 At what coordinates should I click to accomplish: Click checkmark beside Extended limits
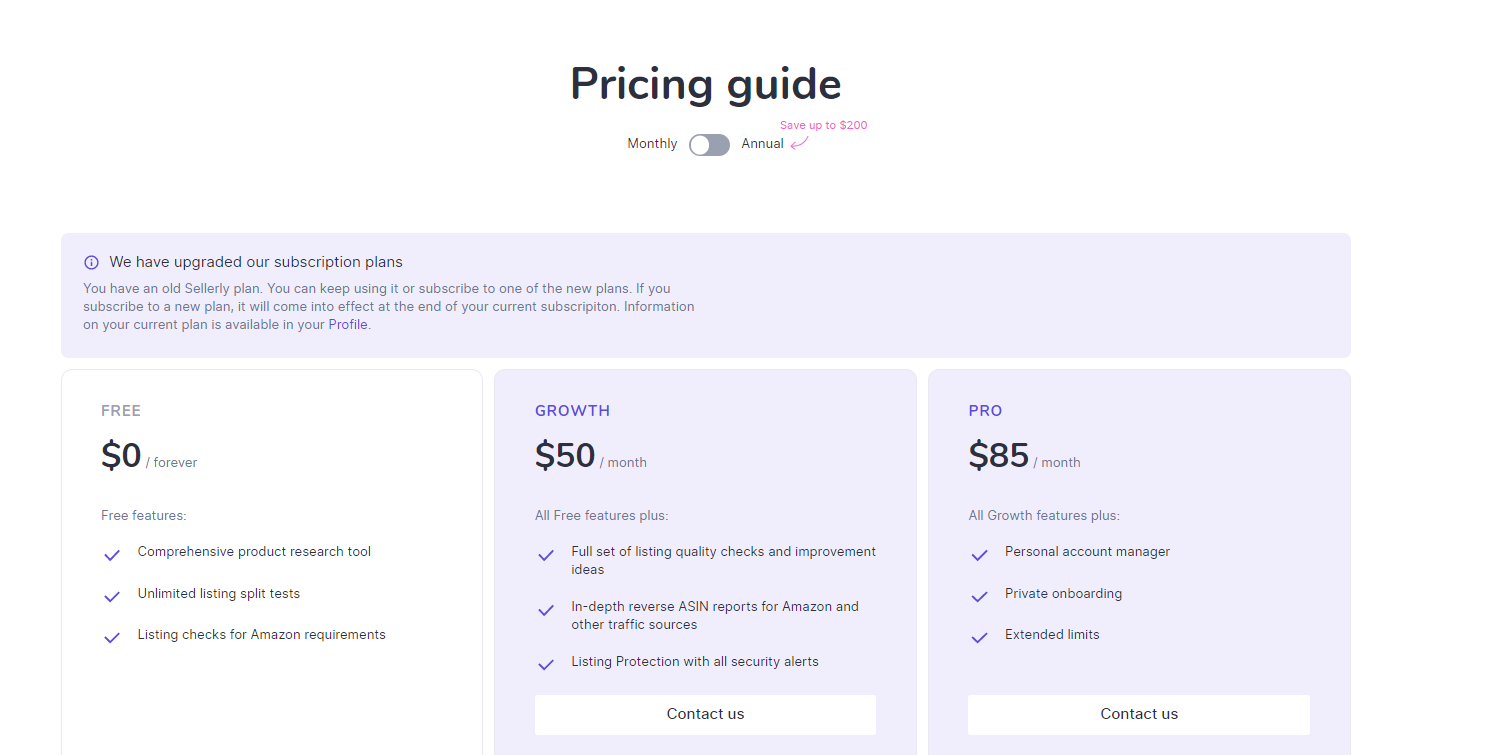[979, 638]
